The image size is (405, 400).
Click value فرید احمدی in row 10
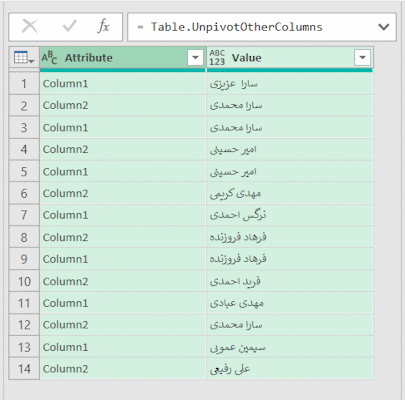tap(290, 281)
